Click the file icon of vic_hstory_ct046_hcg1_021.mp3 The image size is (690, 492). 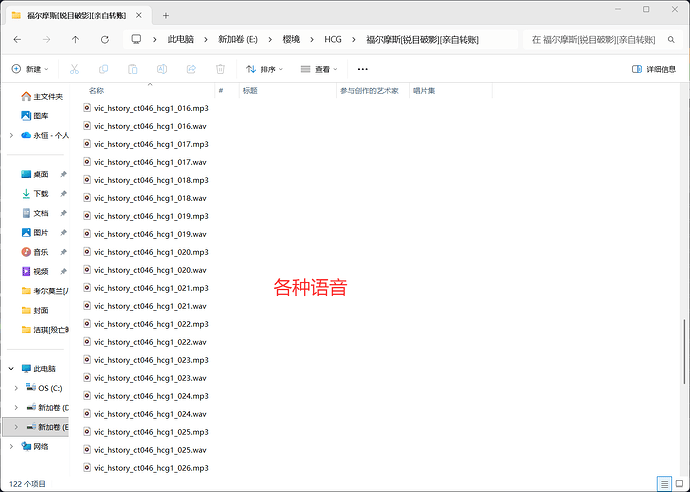(x=87, y=288)
